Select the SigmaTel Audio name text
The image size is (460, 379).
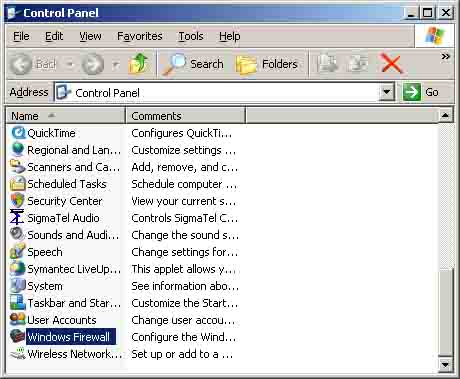coord(63,218)
